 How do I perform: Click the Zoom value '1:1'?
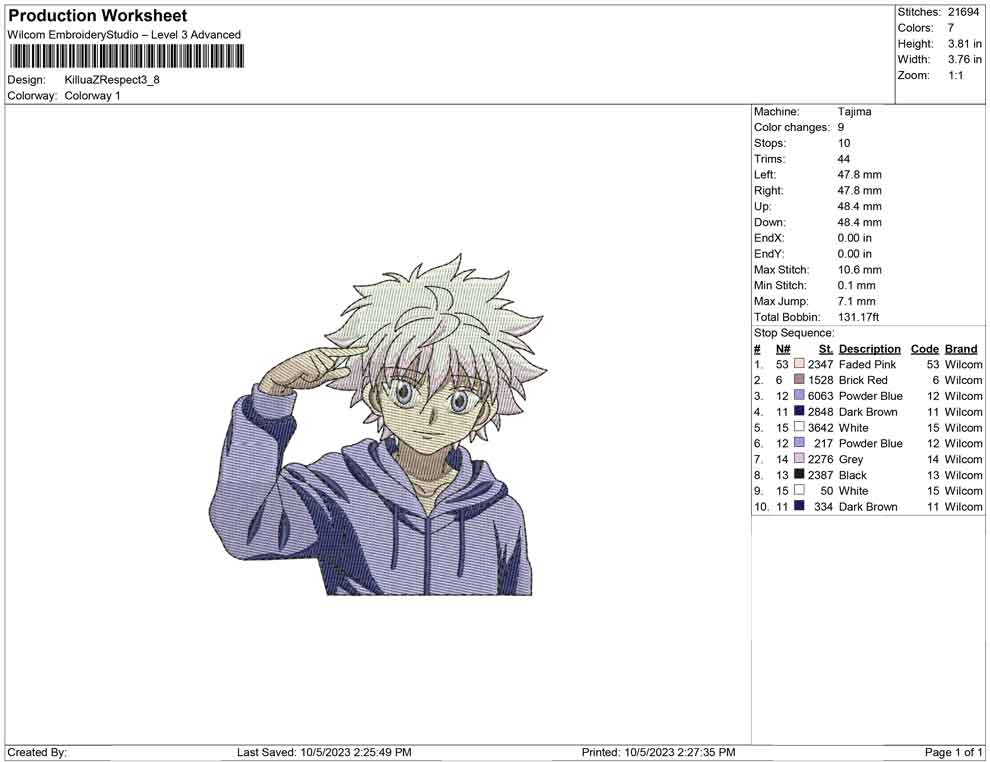(x=955, y=75)
